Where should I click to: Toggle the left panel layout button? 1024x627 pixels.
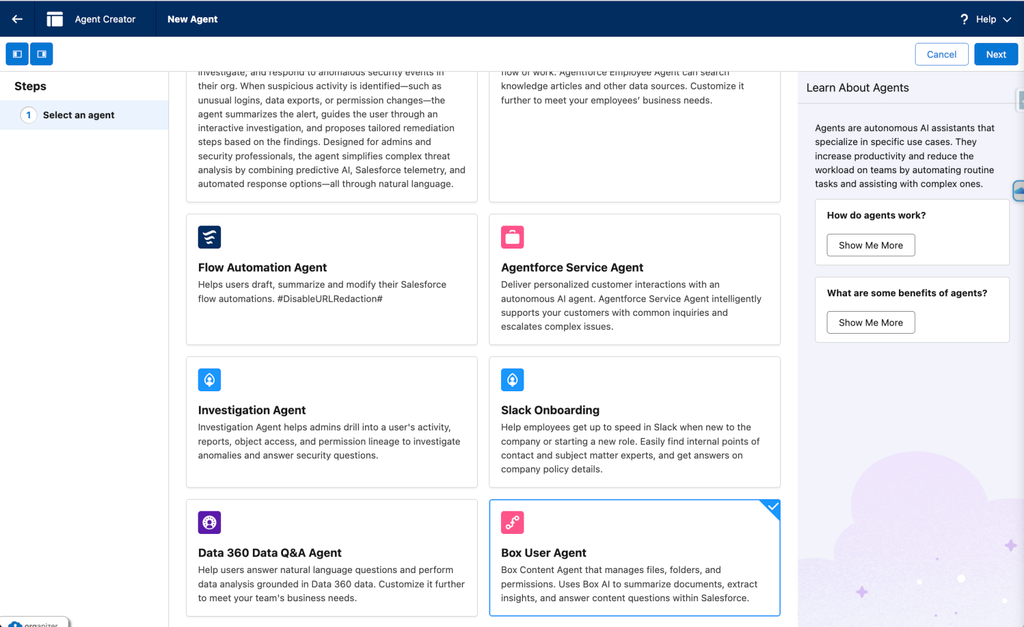18,54
